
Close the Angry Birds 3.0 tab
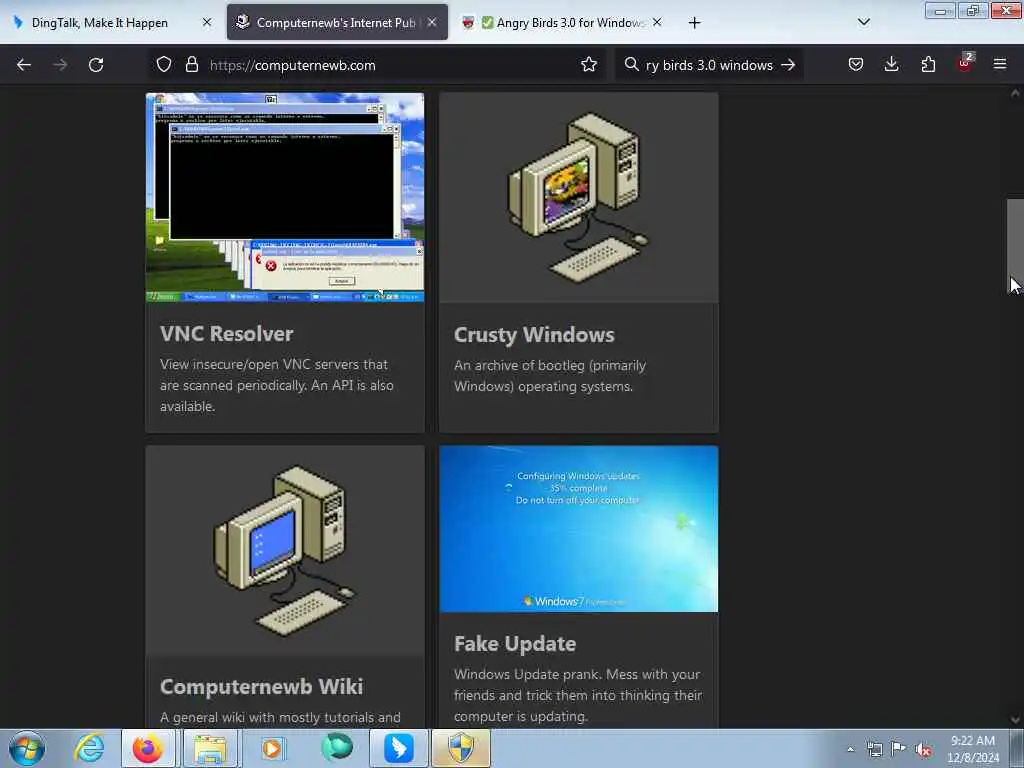coord(657,22)
